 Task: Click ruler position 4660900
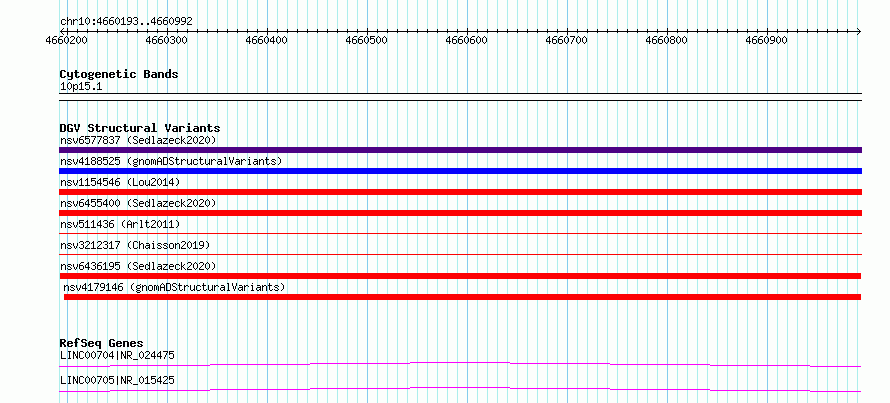[767, 40]
